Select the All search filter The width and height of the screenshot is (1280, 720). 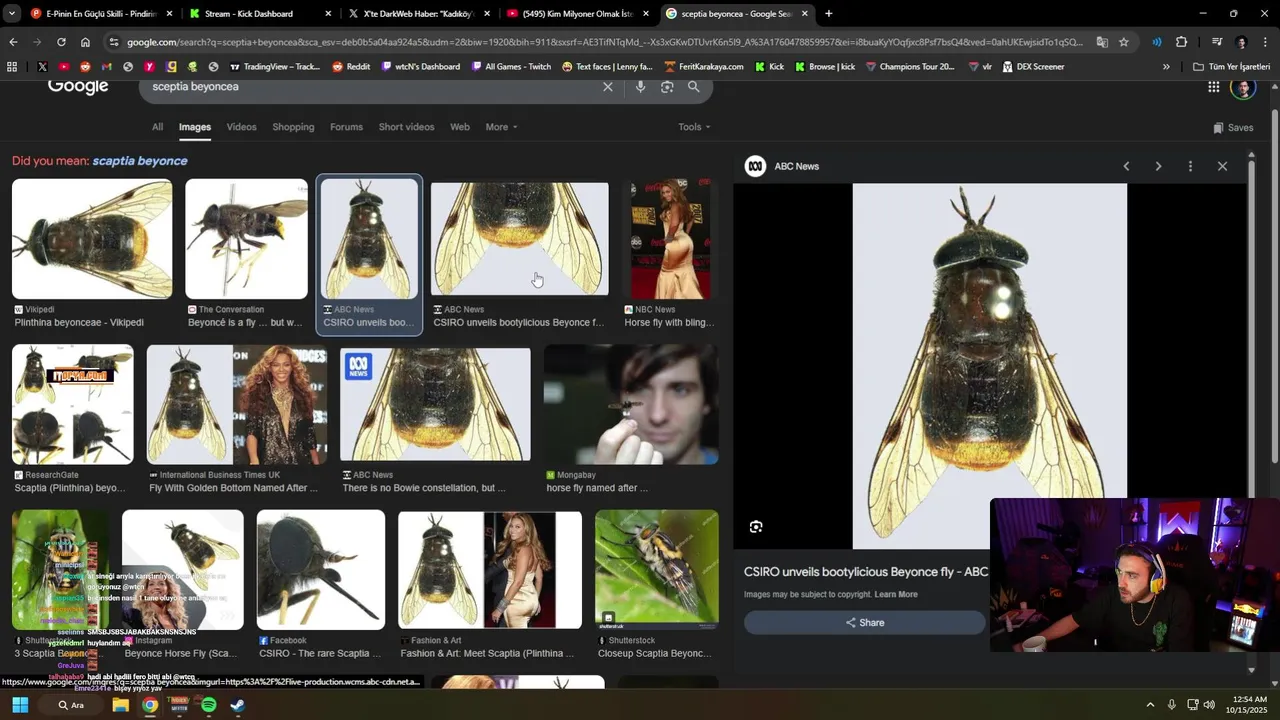[157, 127]
